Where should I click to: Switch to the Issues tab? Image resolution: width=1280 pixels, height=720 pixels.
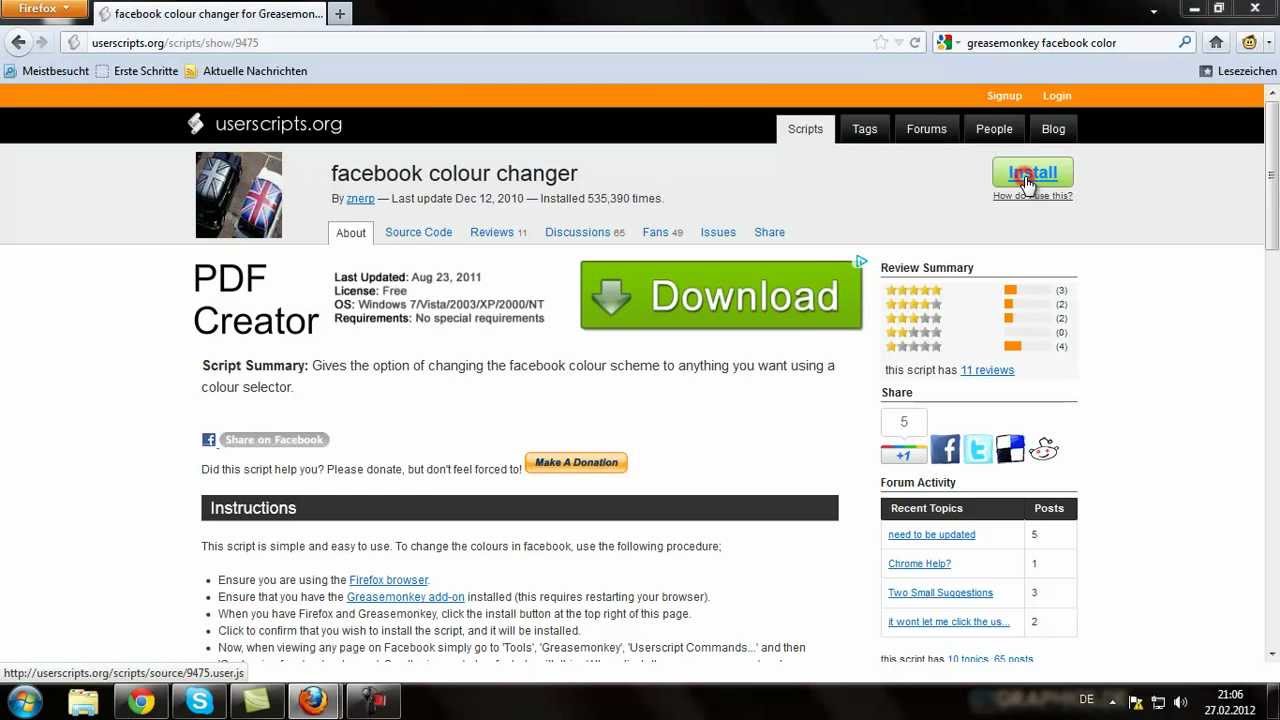(x=718, y=232)
